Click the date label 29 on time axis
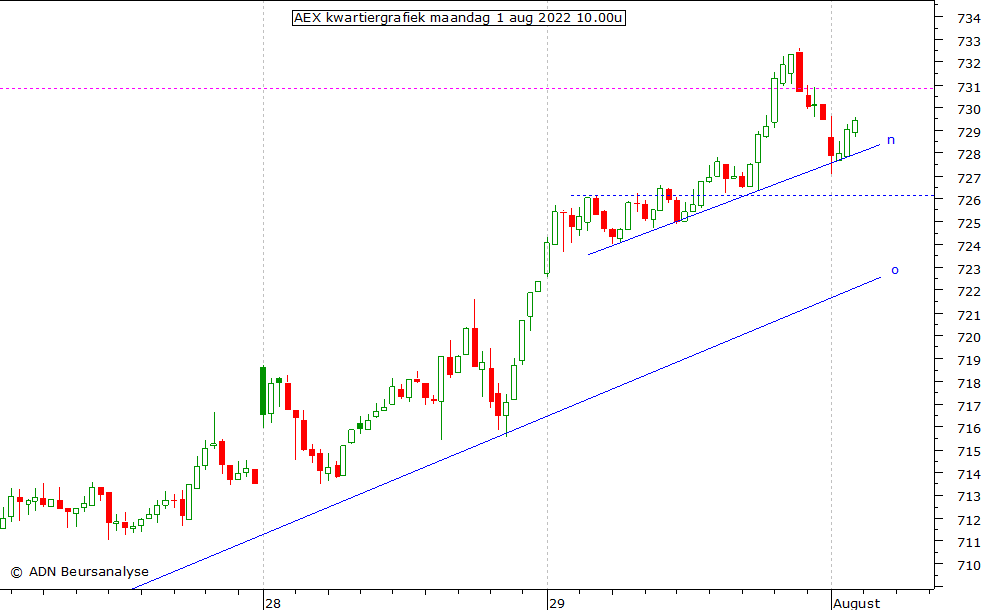The image size is (985, 610). pos(556,603)
